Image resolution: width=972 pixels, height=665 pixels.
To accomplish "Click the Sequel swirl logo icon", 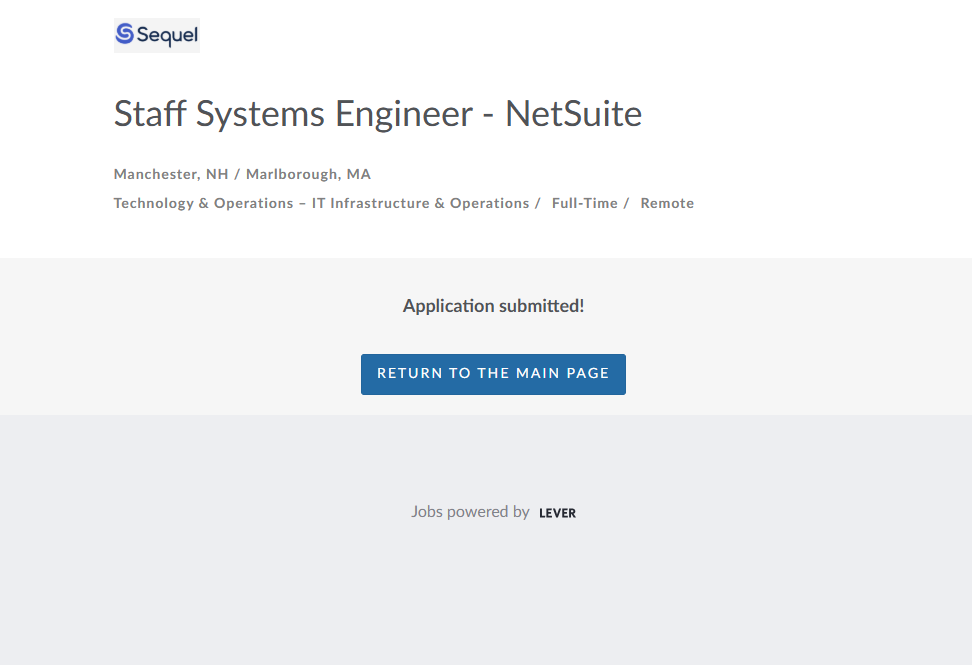I will (125, 35).
